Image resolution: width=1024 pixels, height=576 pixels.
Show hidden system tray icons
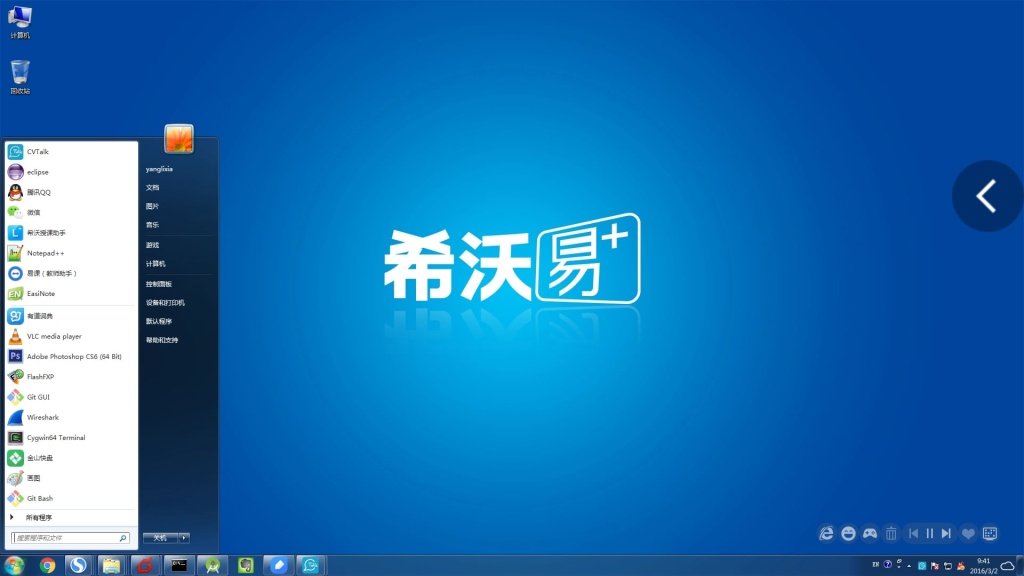tap(909, 566)
